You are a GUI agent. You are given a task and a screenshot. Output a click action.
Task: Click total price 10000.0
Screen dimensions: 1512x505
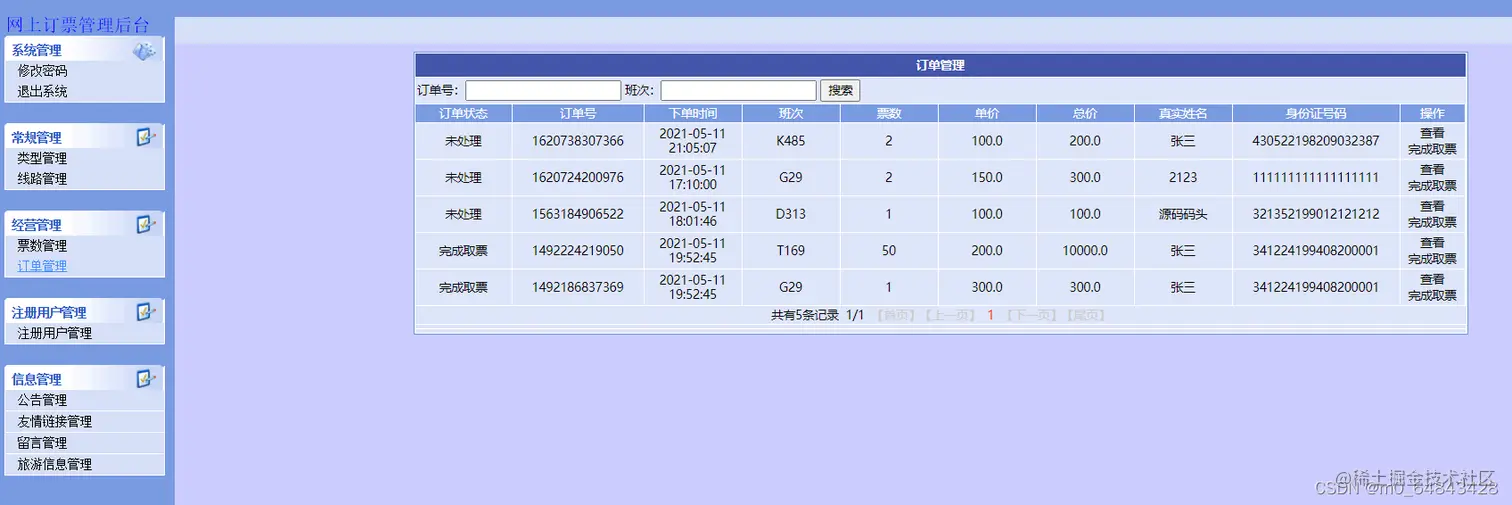coord(1085,251)
